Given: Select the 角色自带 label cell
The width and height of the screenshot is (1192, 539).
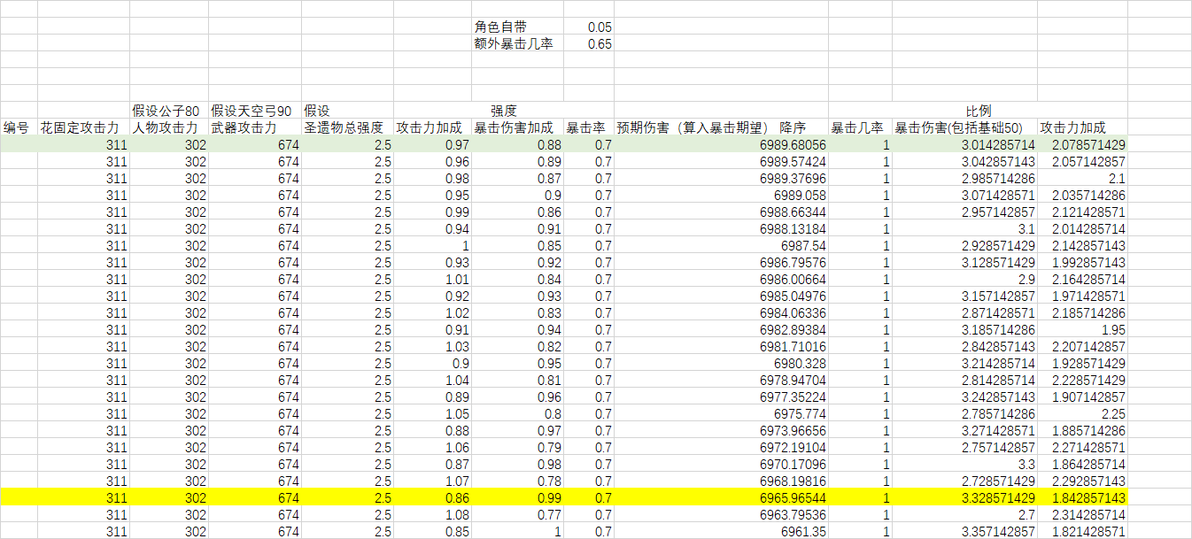Looking at the screenshot, I should [517, 27].
